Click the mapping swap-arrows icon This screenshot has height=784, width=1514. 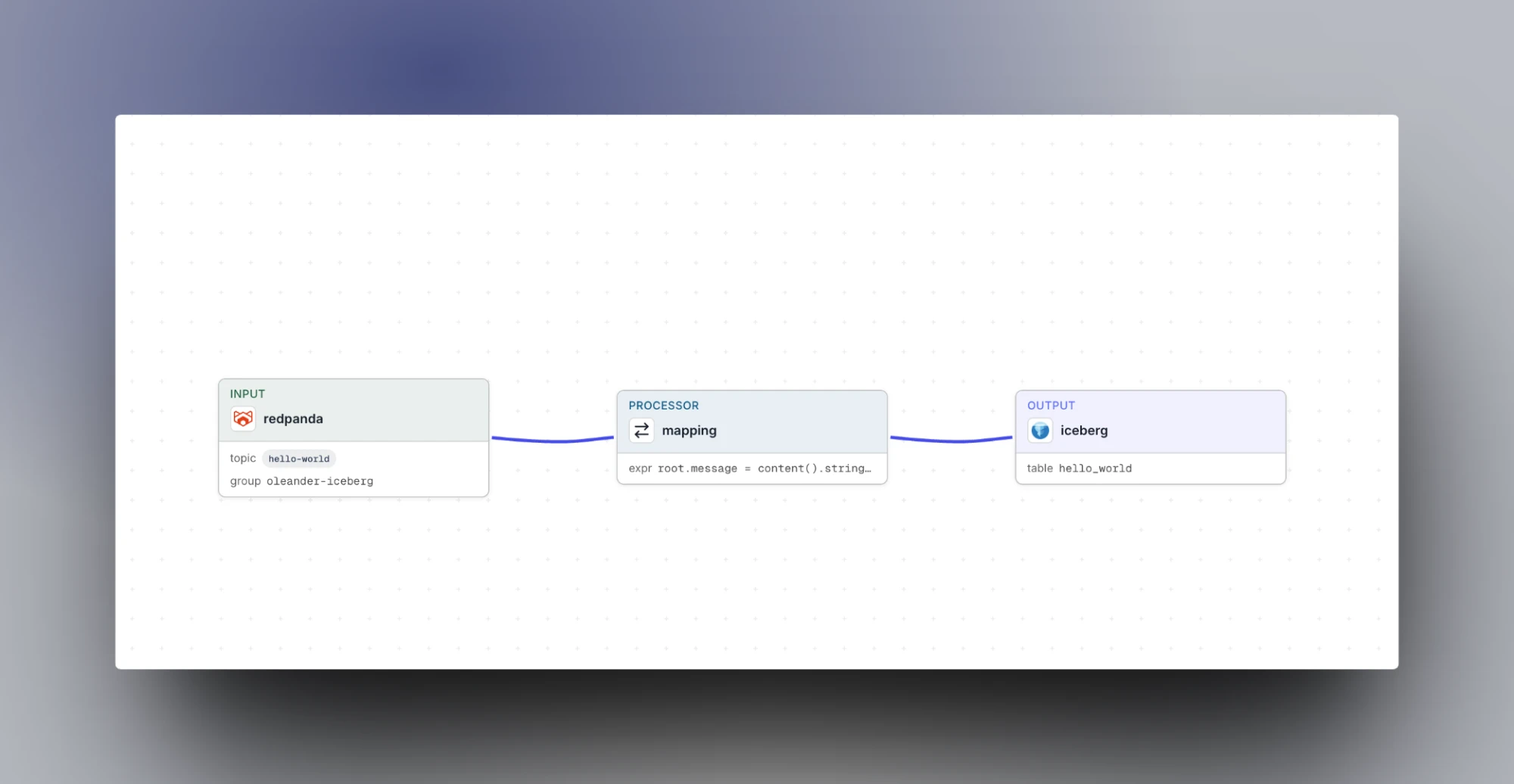click(x=641, y=431)
